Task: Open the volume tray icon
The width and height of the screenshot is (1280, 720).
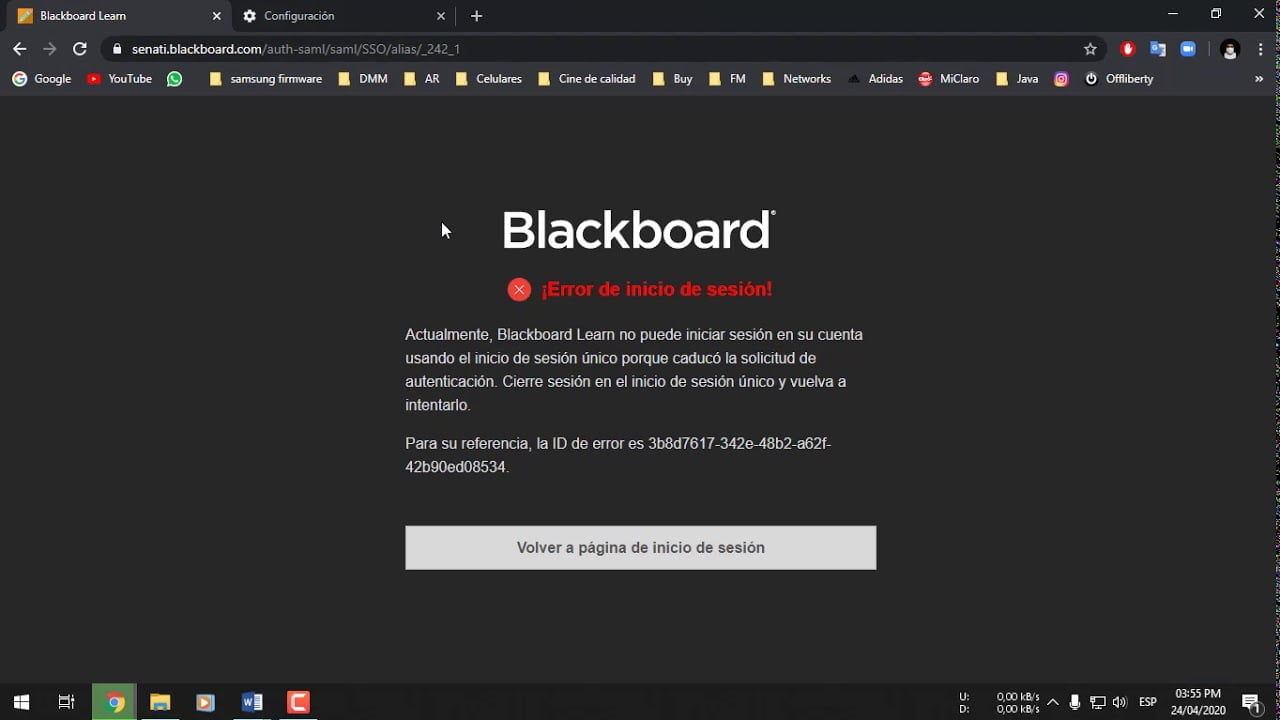Action: click(x=1119, y=702)
